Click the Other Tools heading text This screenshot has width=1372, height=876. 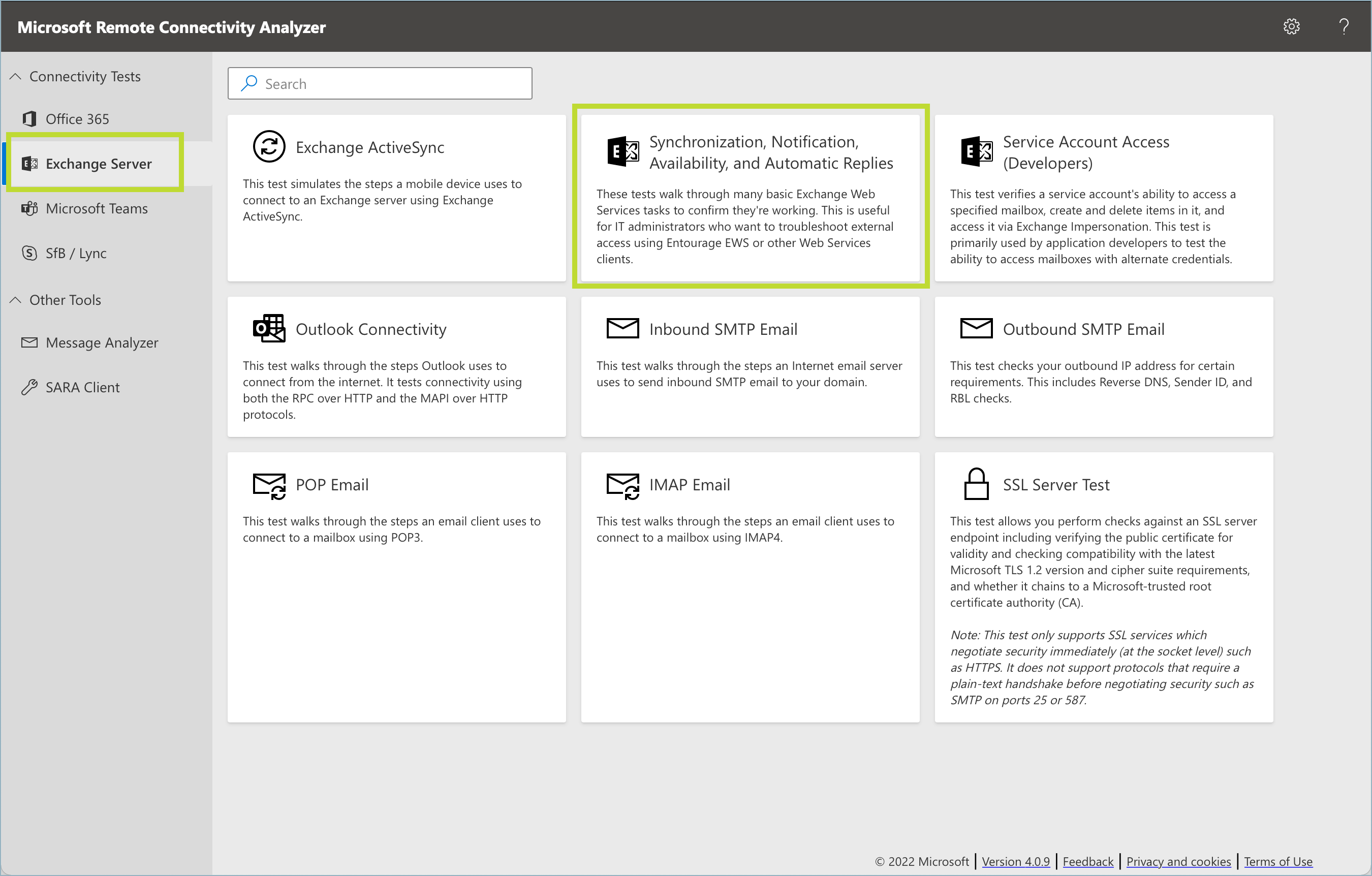coord(65,300)
